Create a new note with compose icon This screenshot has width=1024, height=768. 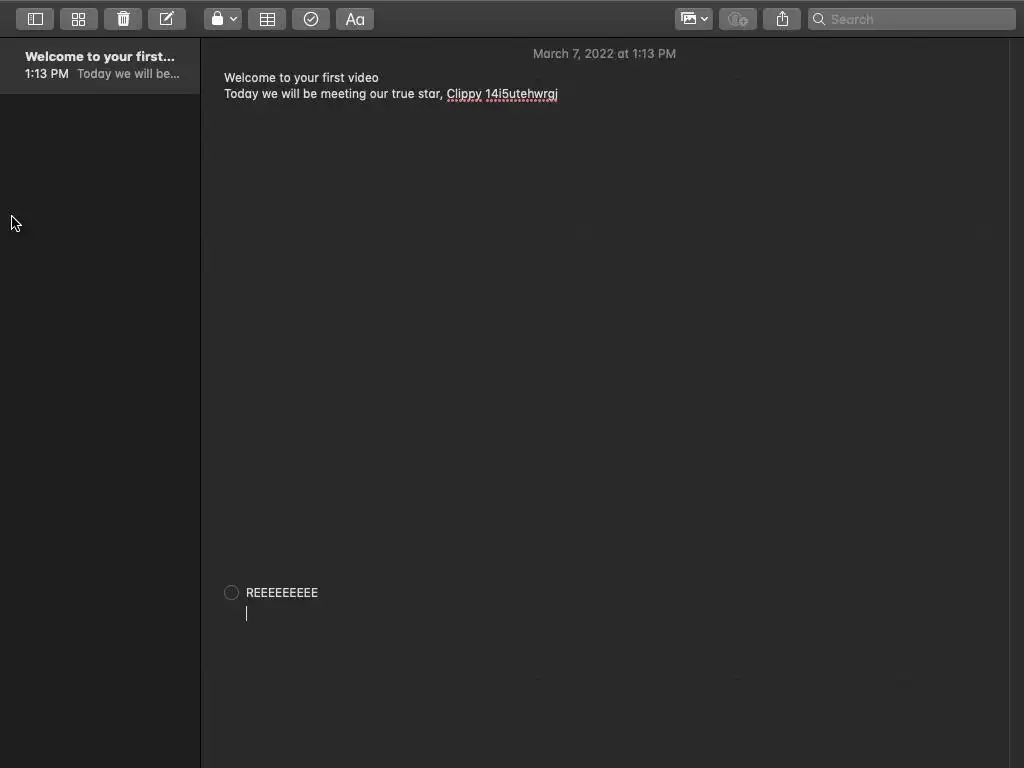(x=167, y=19)
